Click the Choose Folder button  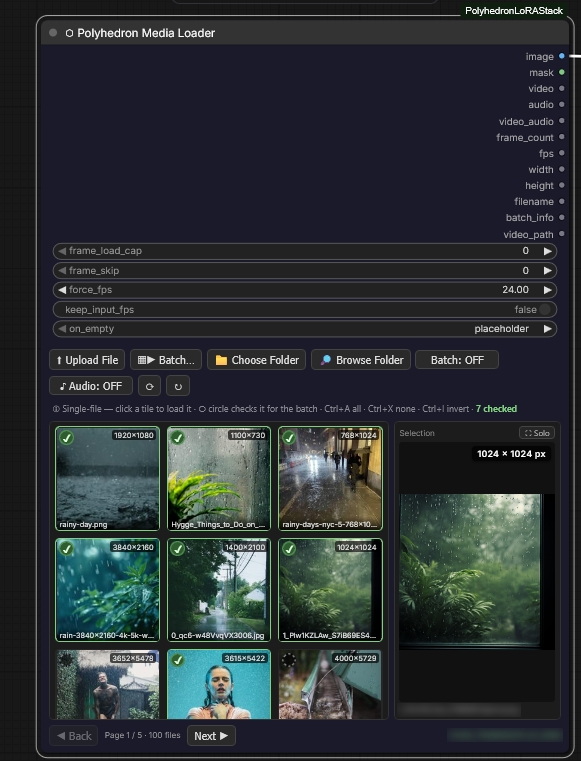pos(256,360)
